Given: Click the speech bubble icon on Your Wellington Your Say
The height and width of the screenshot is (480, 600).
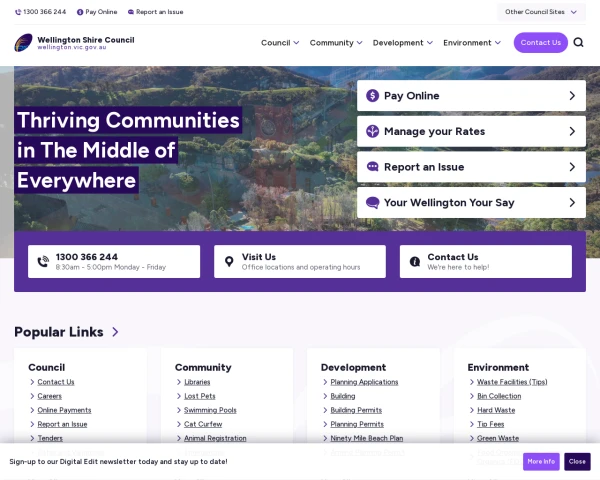Looking at the screenshot, I should pos(372,202).
